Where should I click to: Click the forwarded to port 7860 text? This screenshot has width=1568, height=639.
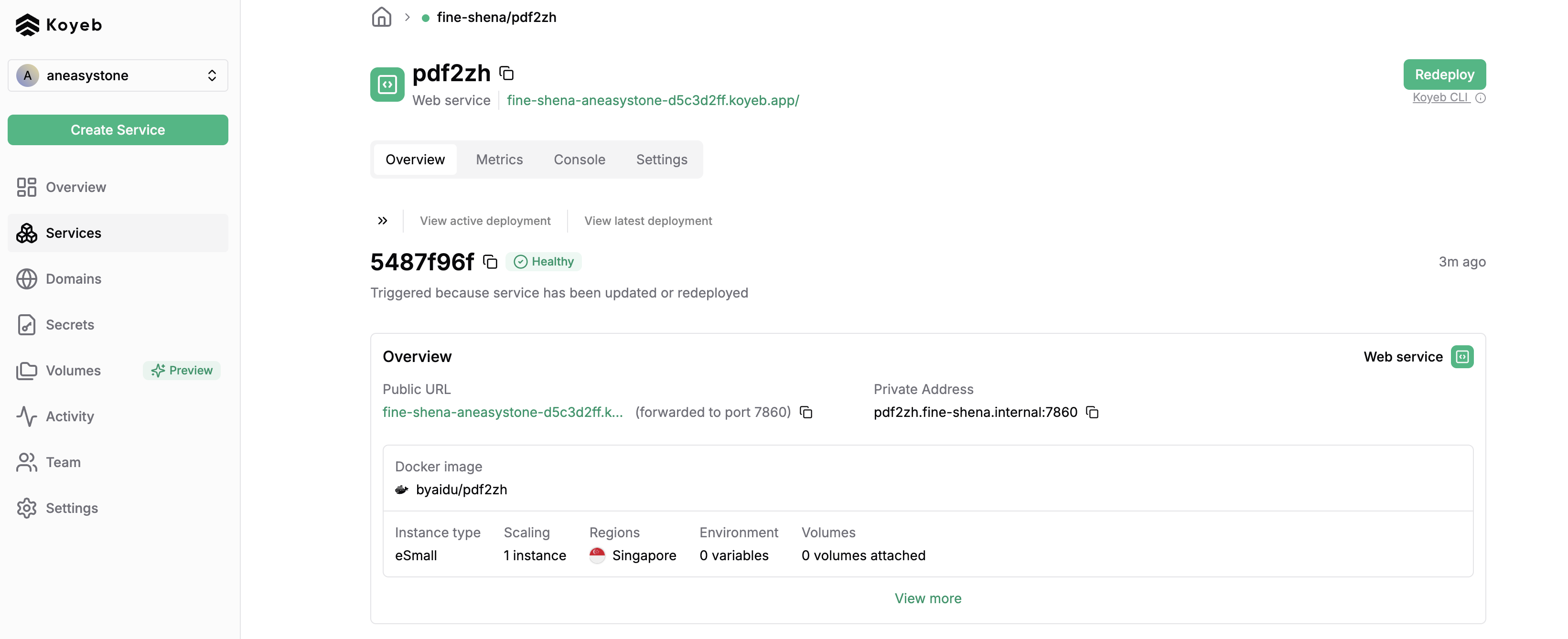[713, 412]
